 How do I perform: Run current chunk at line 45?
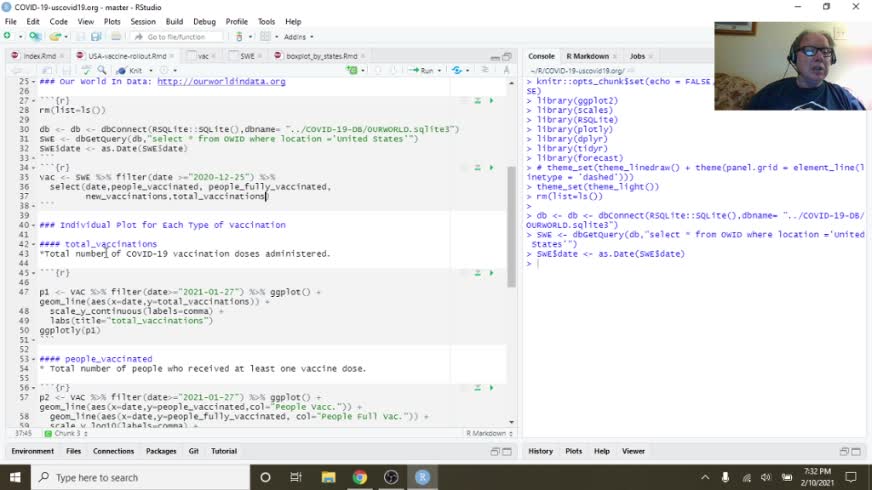point(491,273)
